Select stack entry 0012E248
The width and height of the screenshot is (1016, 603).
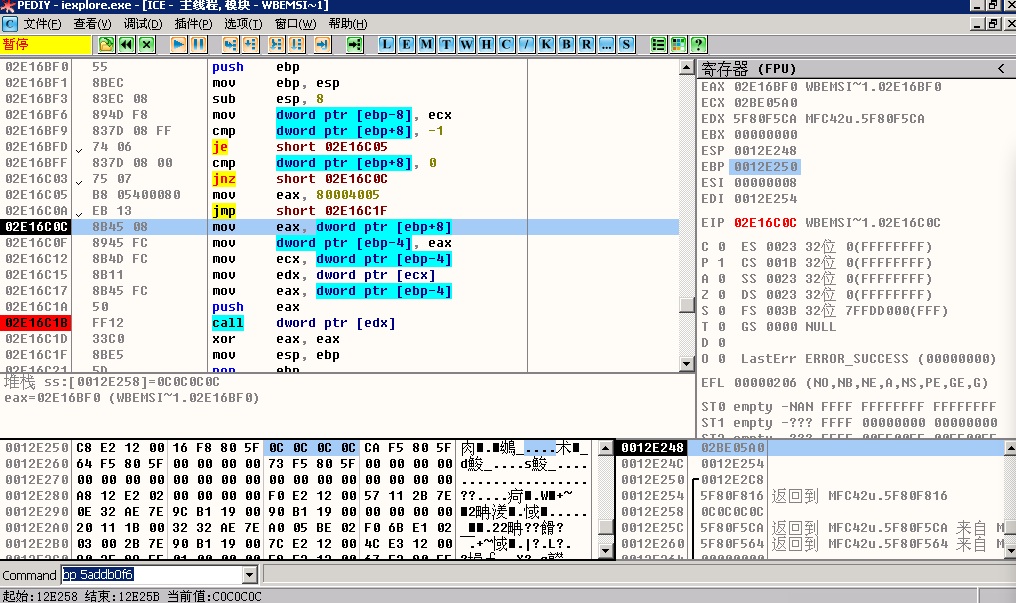[x=652, y=448]
